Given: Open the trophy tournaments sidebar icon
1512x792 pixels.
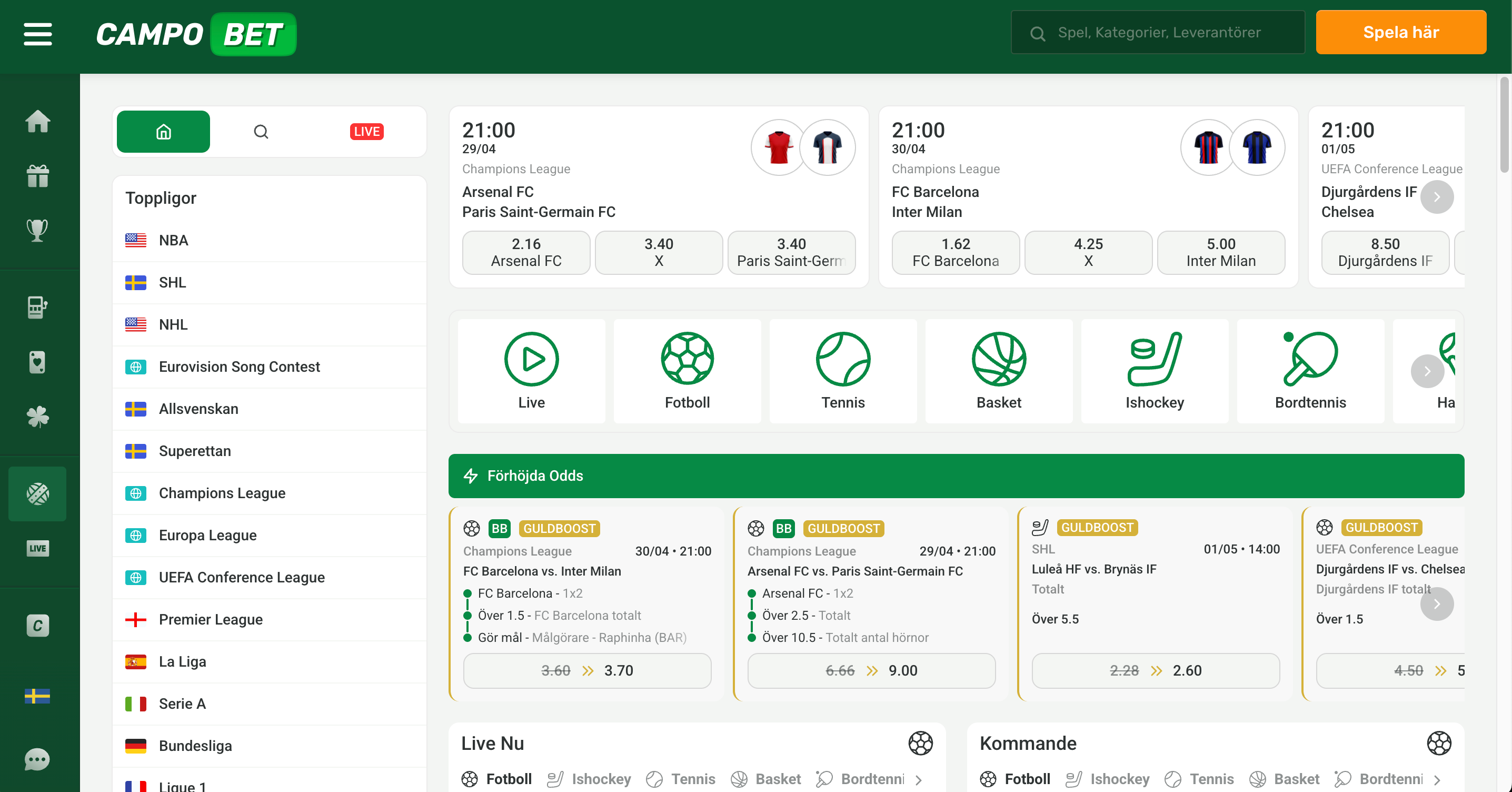Looking at the screenshot, I should pyautogui.click(x=37, y=230).
